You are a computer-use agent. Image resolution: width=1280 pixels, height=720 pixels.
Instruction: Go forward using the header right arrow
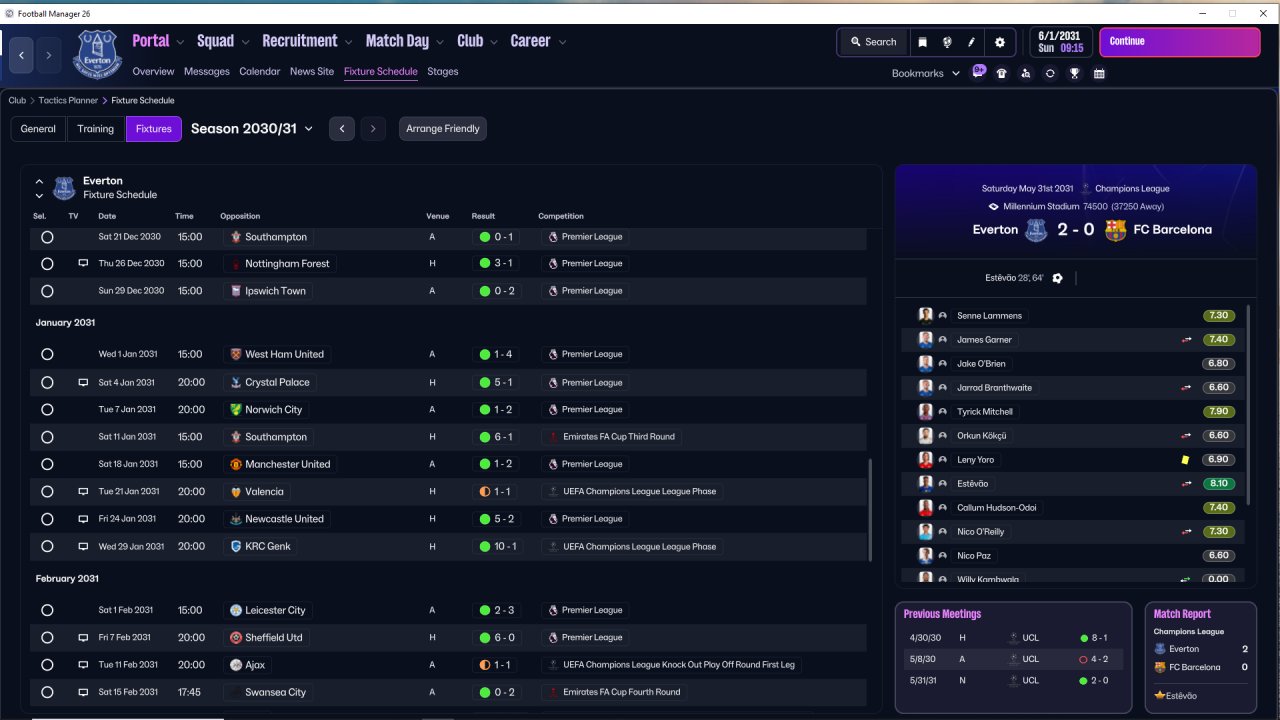(48, 55)
